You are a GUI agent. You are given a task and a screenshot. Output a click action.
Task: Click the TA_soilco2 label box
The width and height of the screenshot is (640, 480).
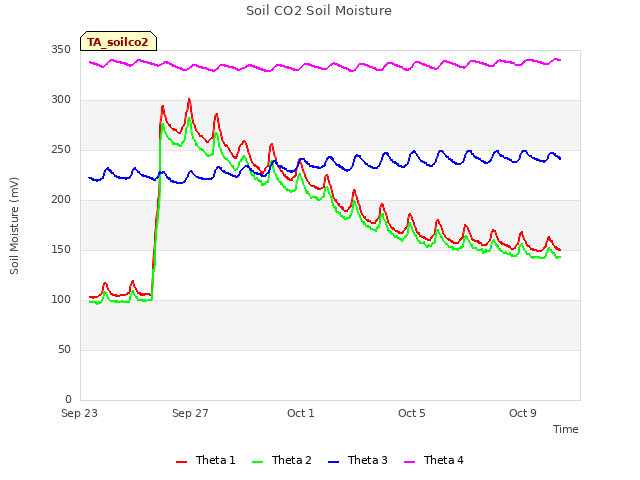118,41
